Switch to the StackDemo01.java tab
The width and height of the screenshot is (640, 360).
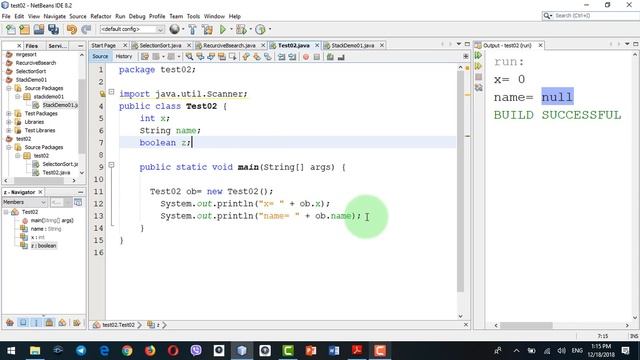click(353, 45)
